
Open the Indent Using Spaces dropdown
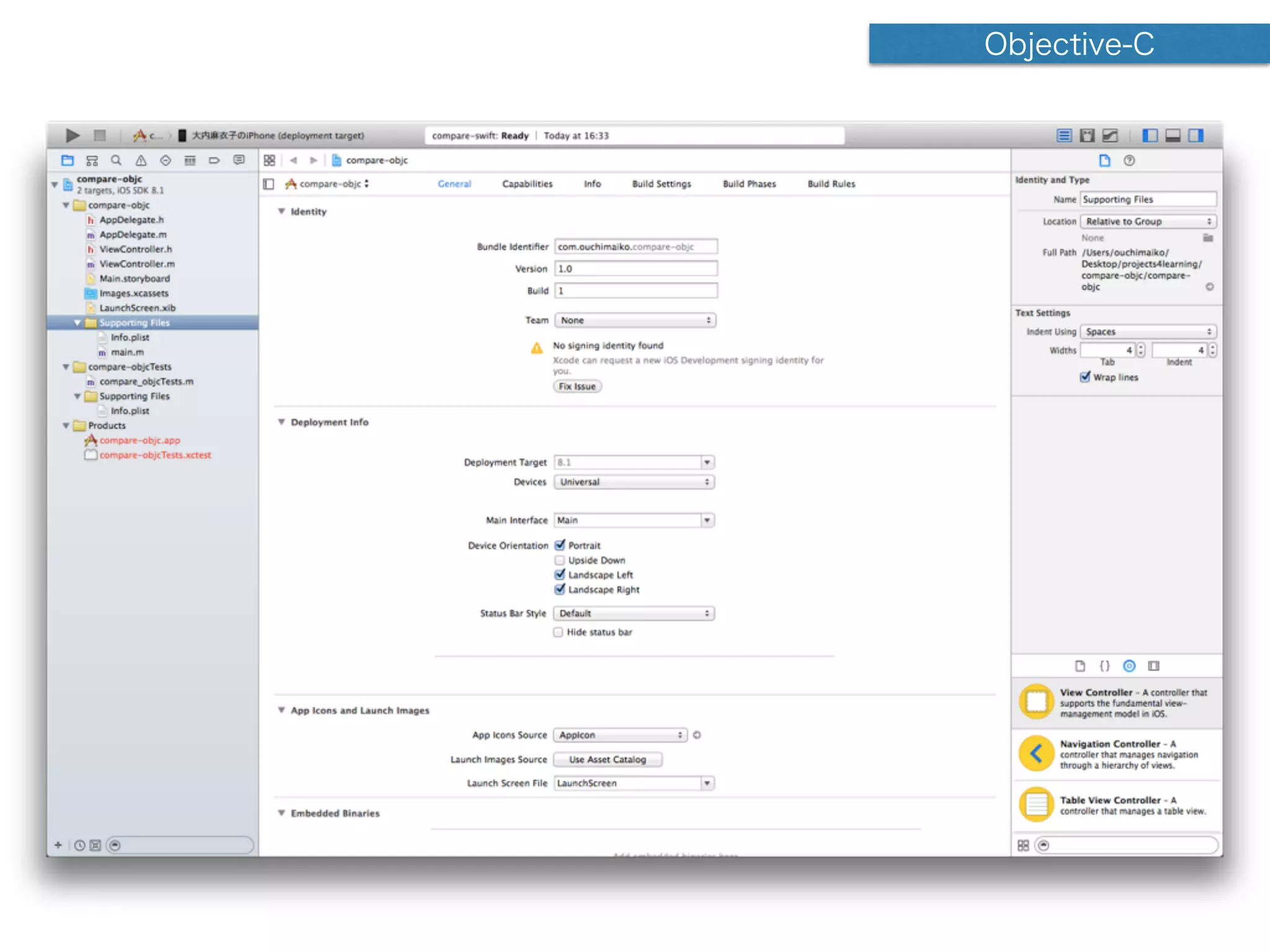(1148, 332)
